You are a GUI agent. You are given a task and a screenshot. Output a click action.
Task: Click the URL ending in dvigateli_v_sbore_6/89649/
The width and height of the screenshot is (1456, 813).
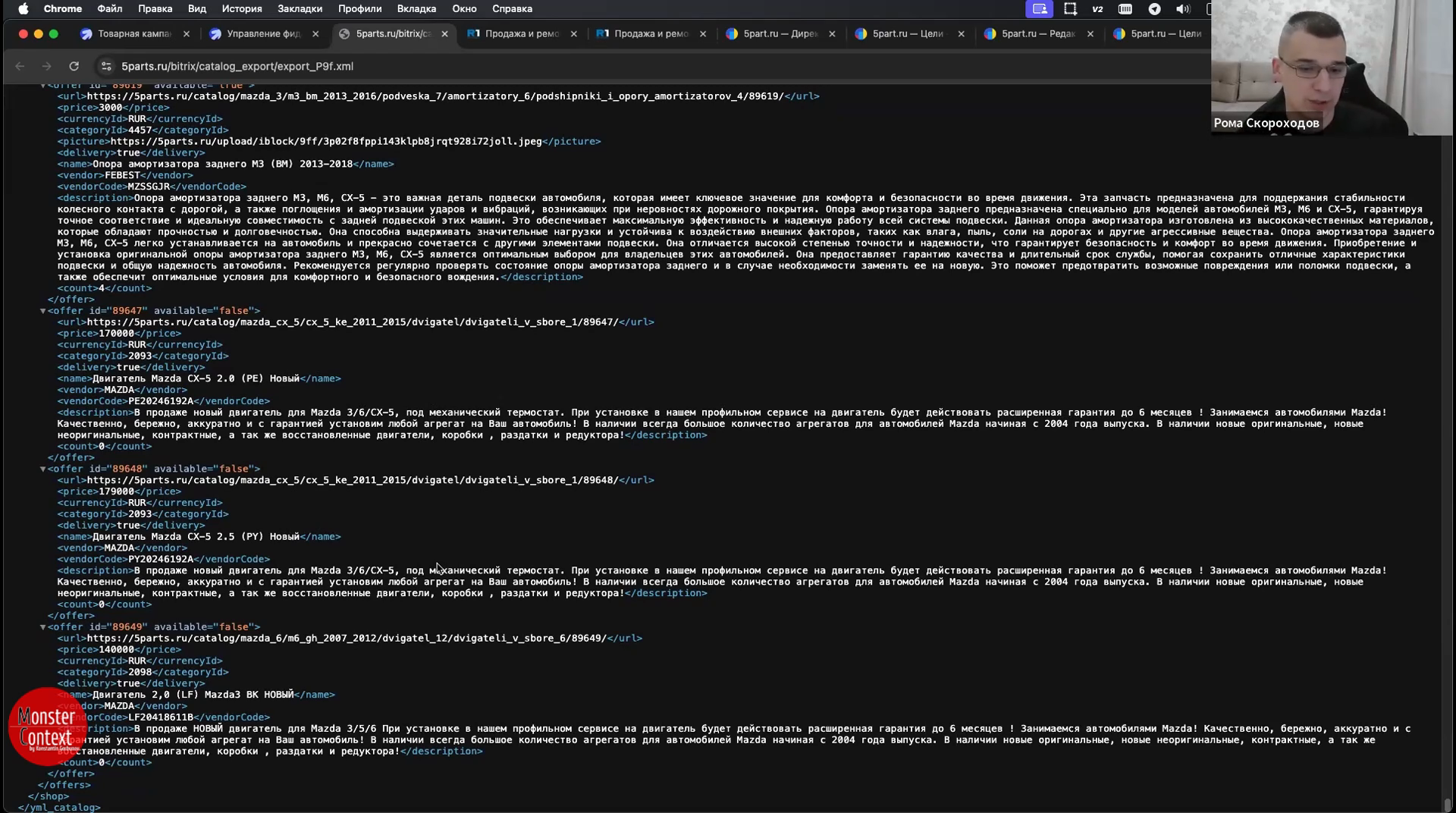point(347,639)
